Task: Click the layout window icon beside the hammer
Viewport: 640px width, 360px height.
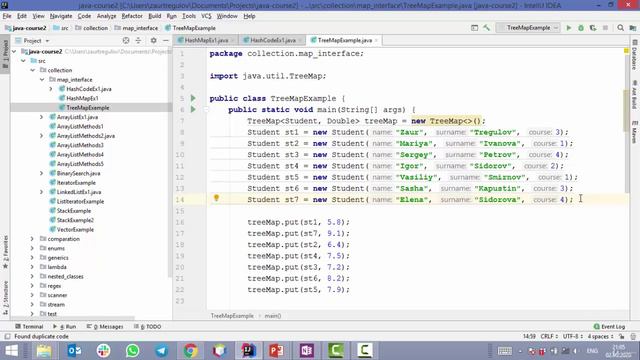Action: pyautogui.click(x=474, y=28)
